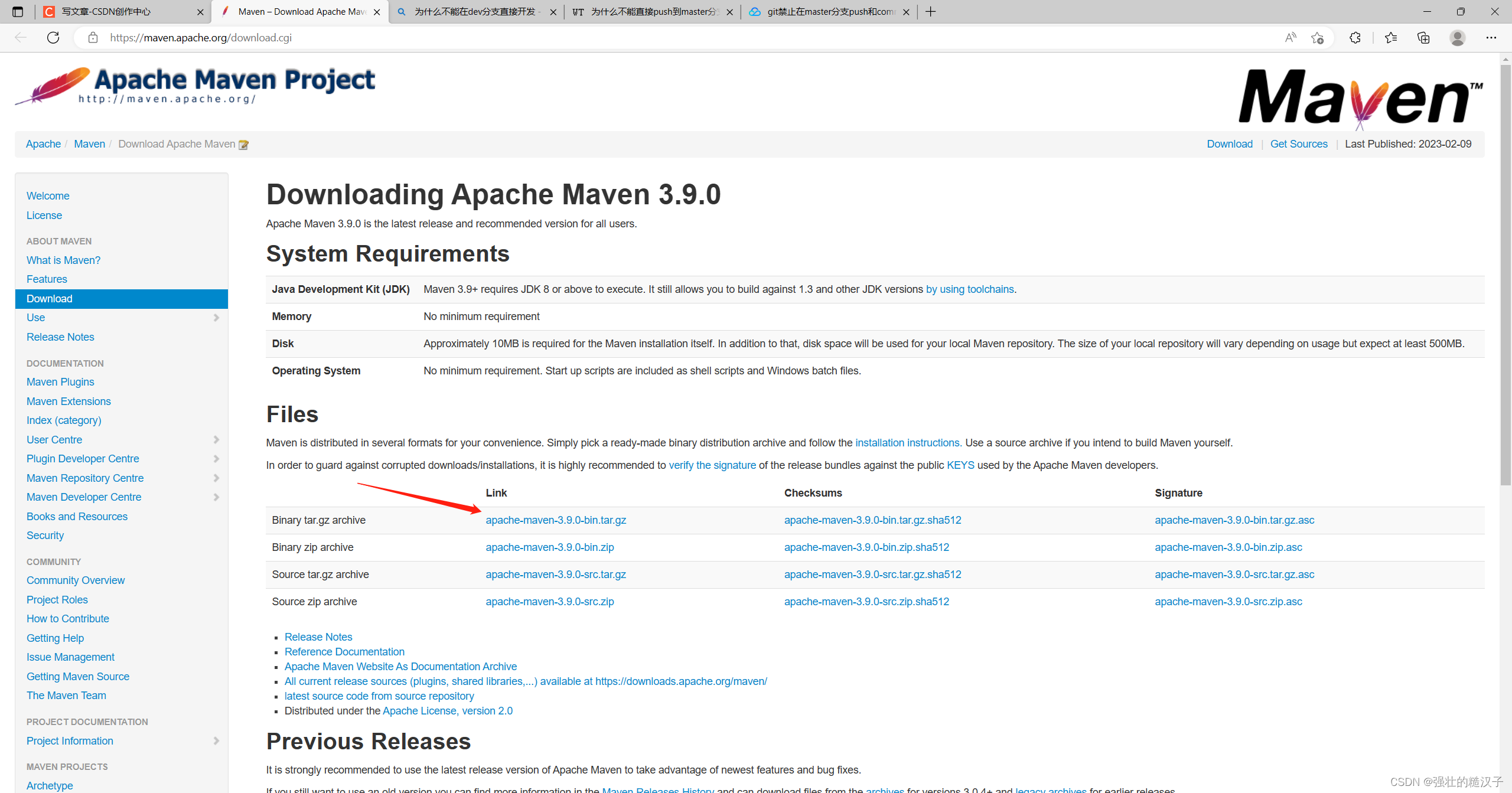Click the read aloud icon in address bar

click(x=1291, y=38)
